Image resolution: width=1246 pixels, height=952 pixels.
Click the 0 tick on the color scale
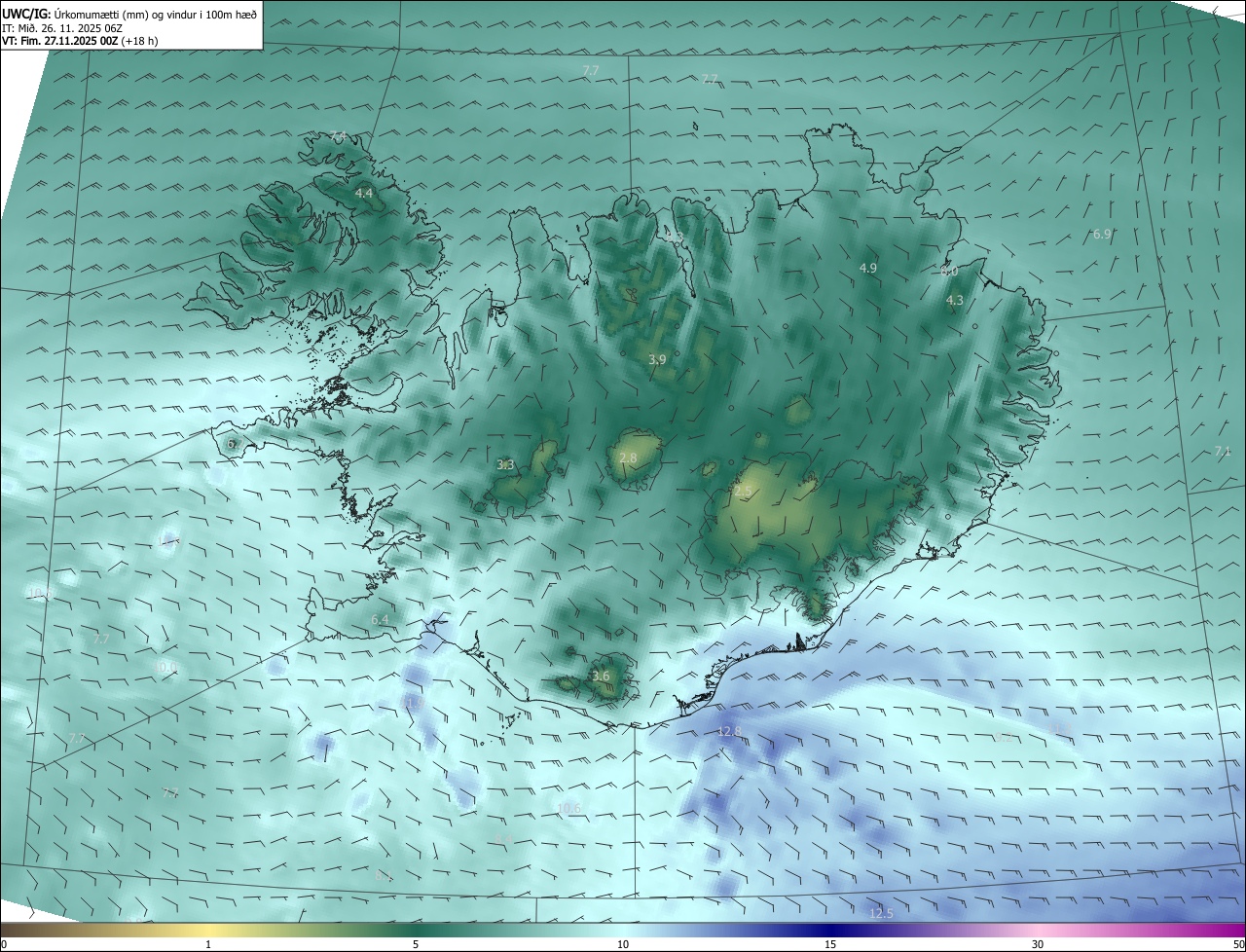[4, 944]
